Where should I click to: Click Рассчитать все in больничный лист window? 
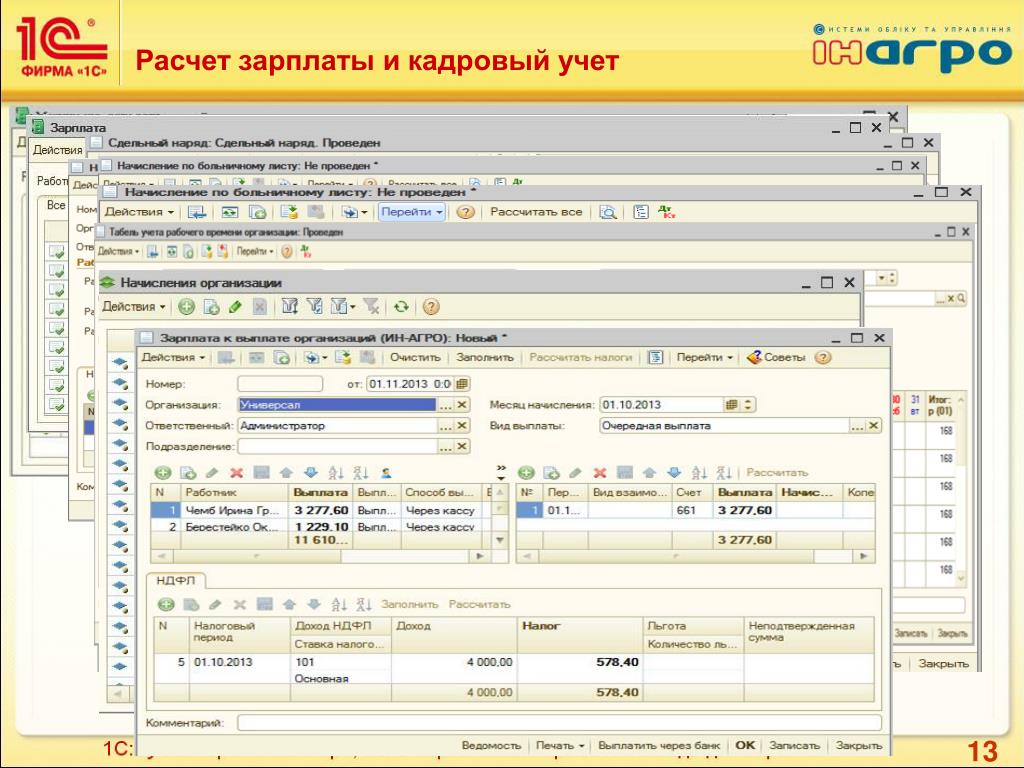(536, 212)
